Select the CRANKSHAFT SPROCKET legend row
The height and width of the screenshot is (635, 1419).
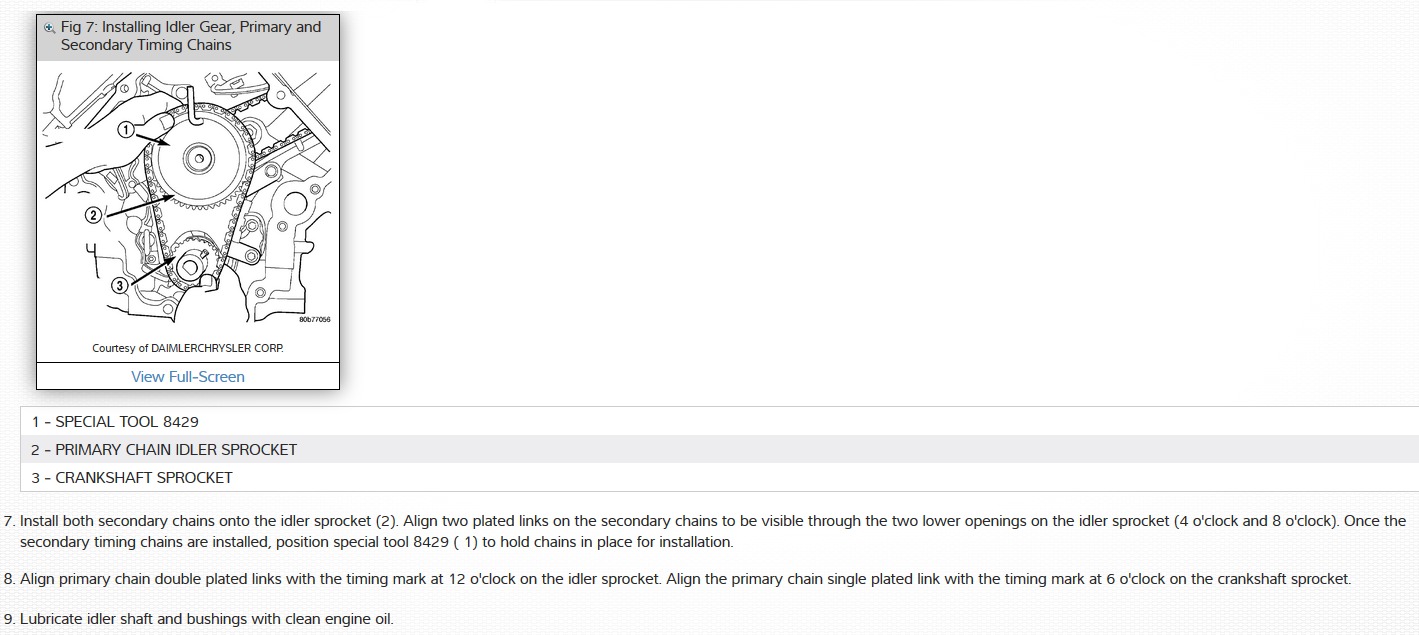coord(132,478)
